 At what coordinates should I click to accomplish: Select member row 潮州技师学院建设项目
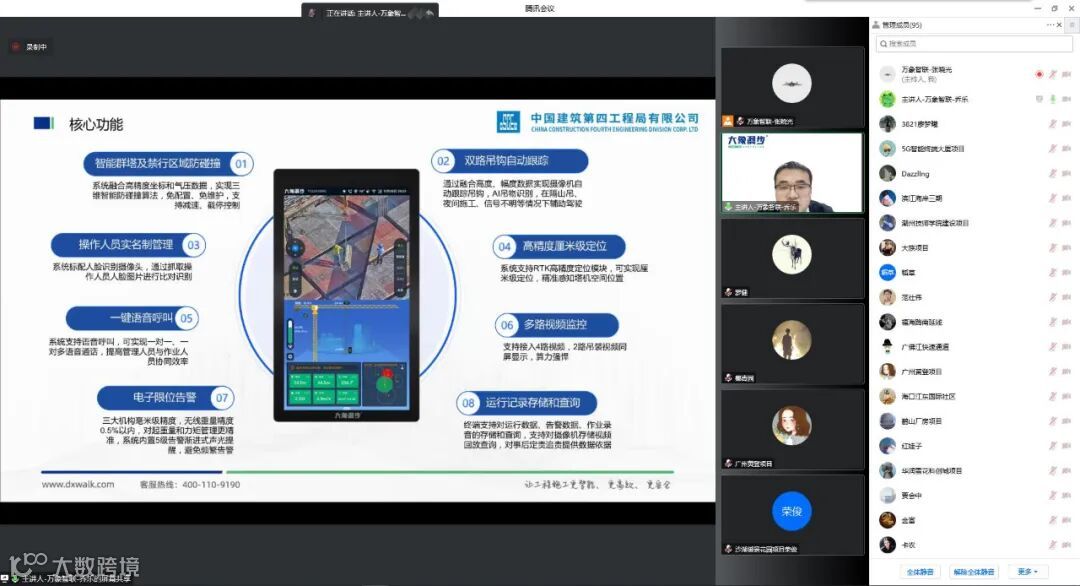pos(974,223)
